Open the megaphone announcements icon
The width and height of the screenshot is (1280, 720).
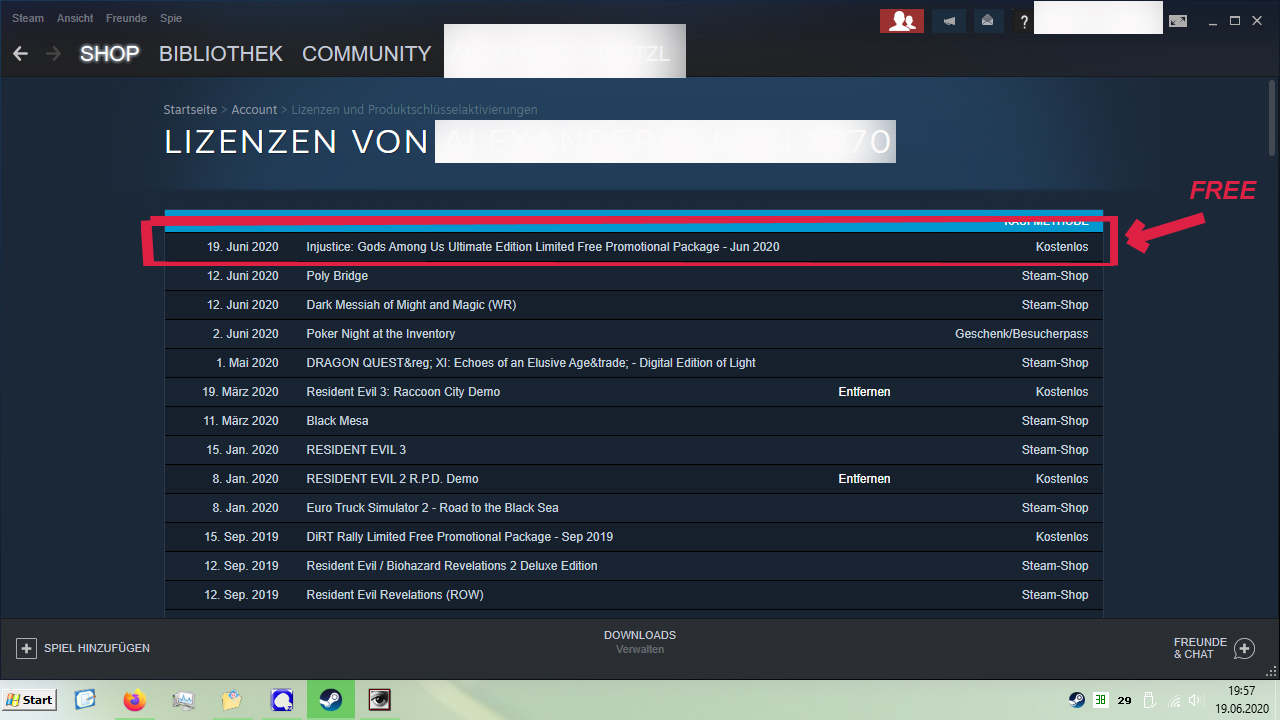pyautogui.click(x=949, y=20)
